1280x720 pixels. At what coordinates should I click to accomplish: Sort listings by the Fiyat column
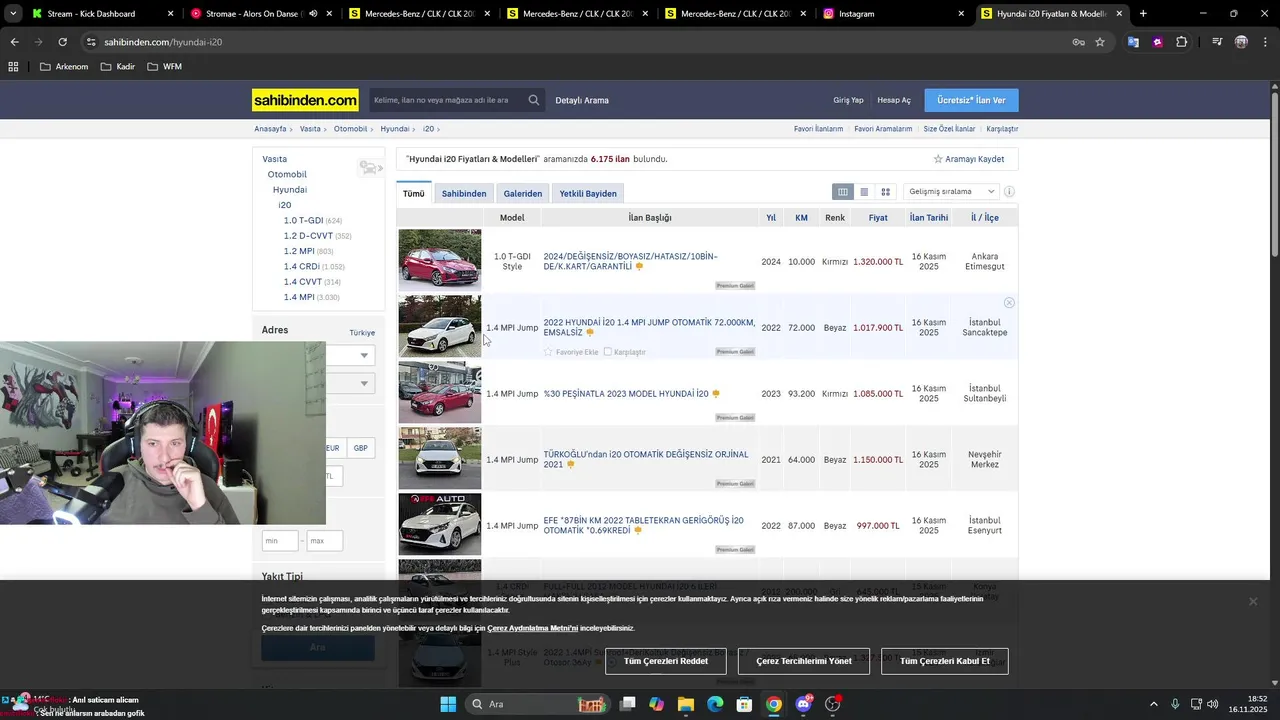click(x=878, y=217)
